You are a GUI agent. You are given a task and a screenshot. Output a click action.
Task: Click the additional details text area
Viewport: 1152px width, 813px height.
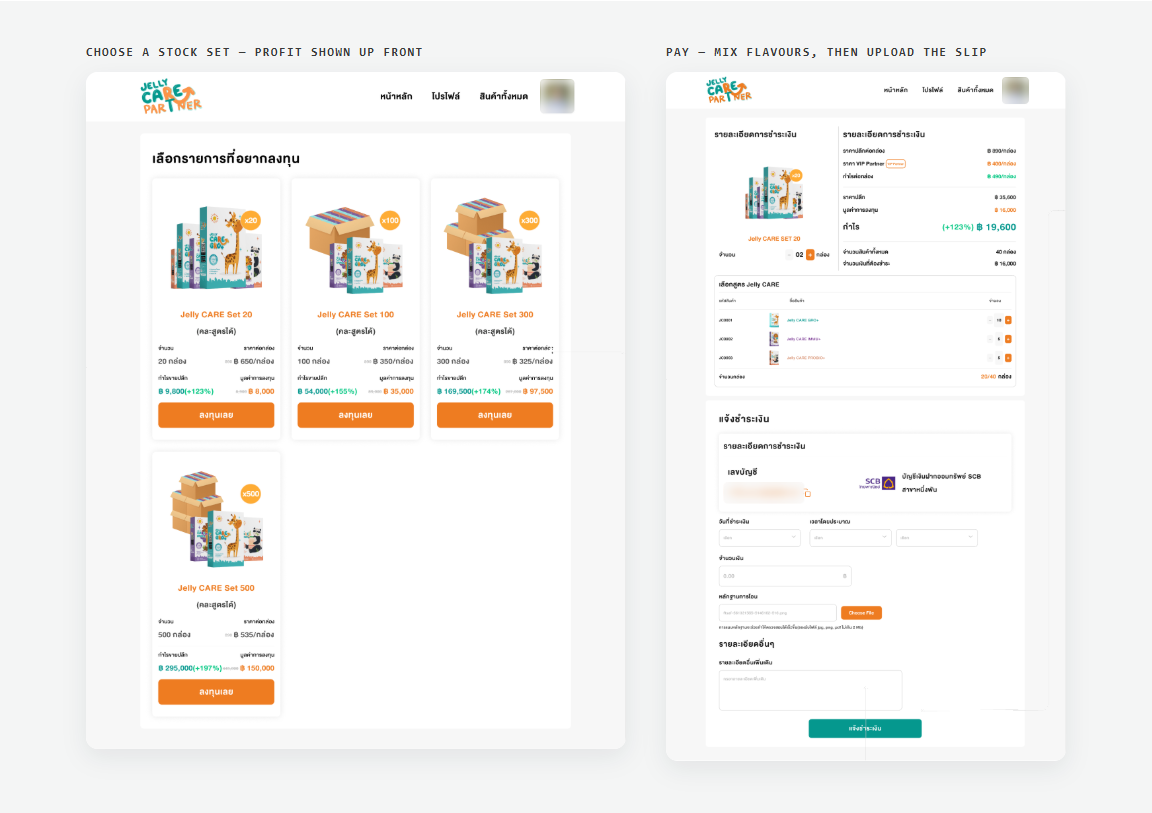810,690
